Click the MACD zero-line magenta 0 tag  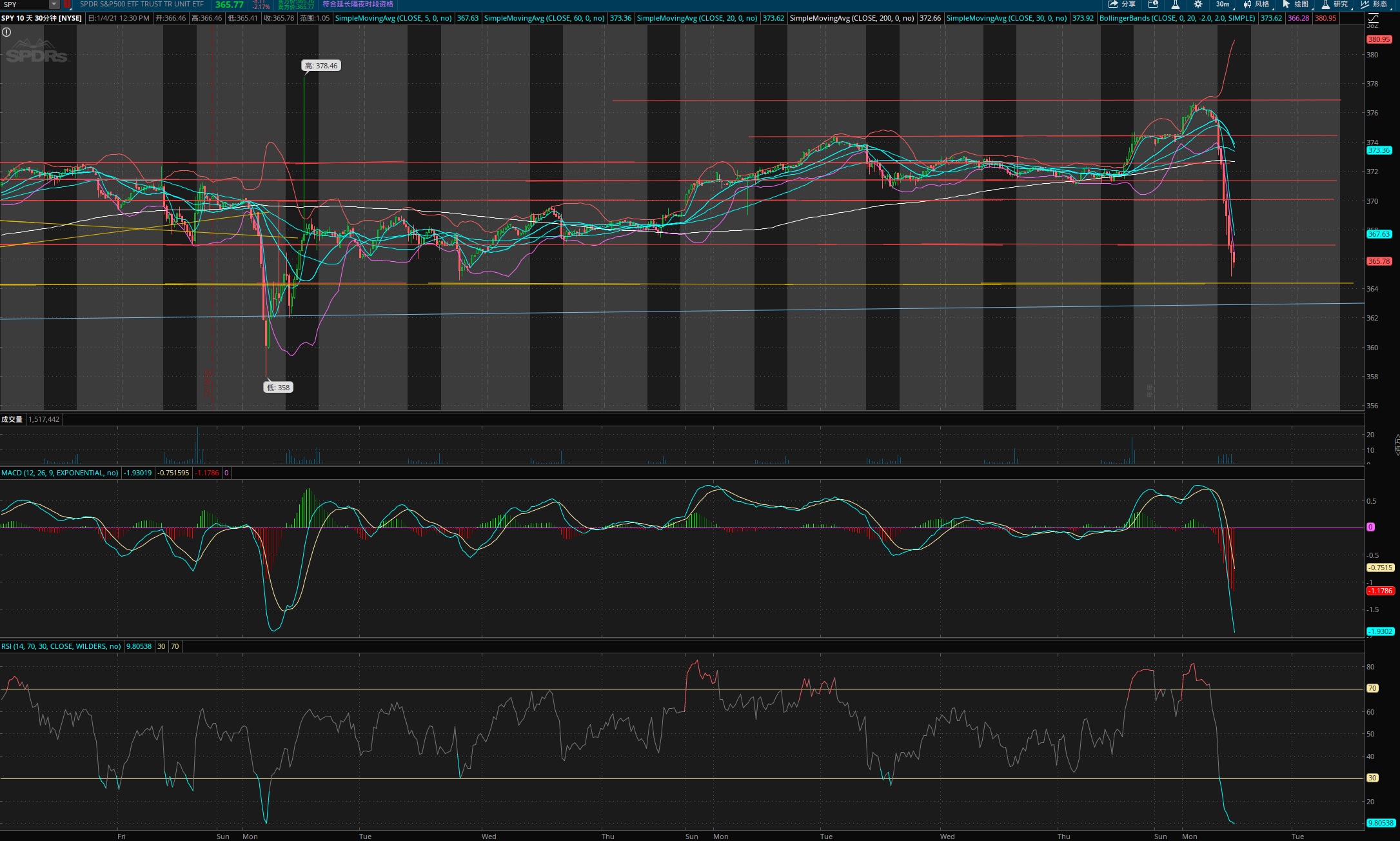[1370, 527]
